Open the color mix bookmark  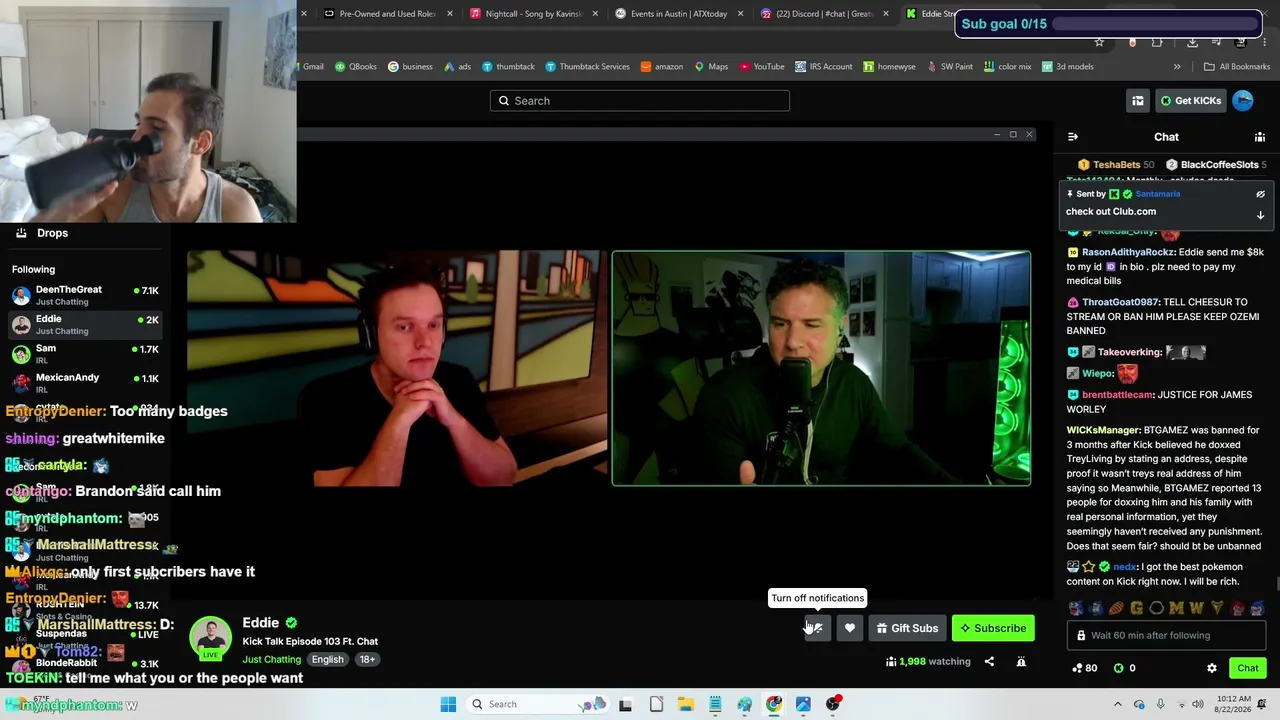point(1007,67)
